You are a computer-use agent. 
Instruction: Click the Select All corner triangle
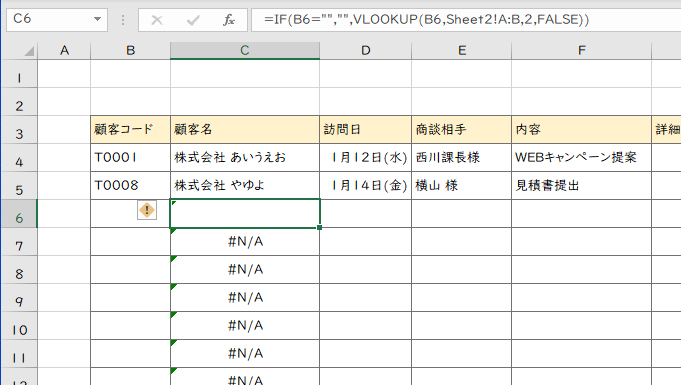click(29, 52)
